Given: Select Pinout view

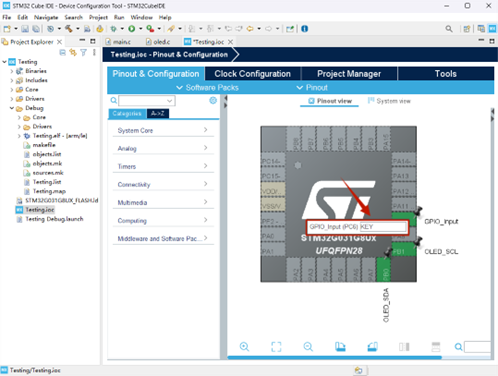Looking at the screenshot, I should click(330, 101).
